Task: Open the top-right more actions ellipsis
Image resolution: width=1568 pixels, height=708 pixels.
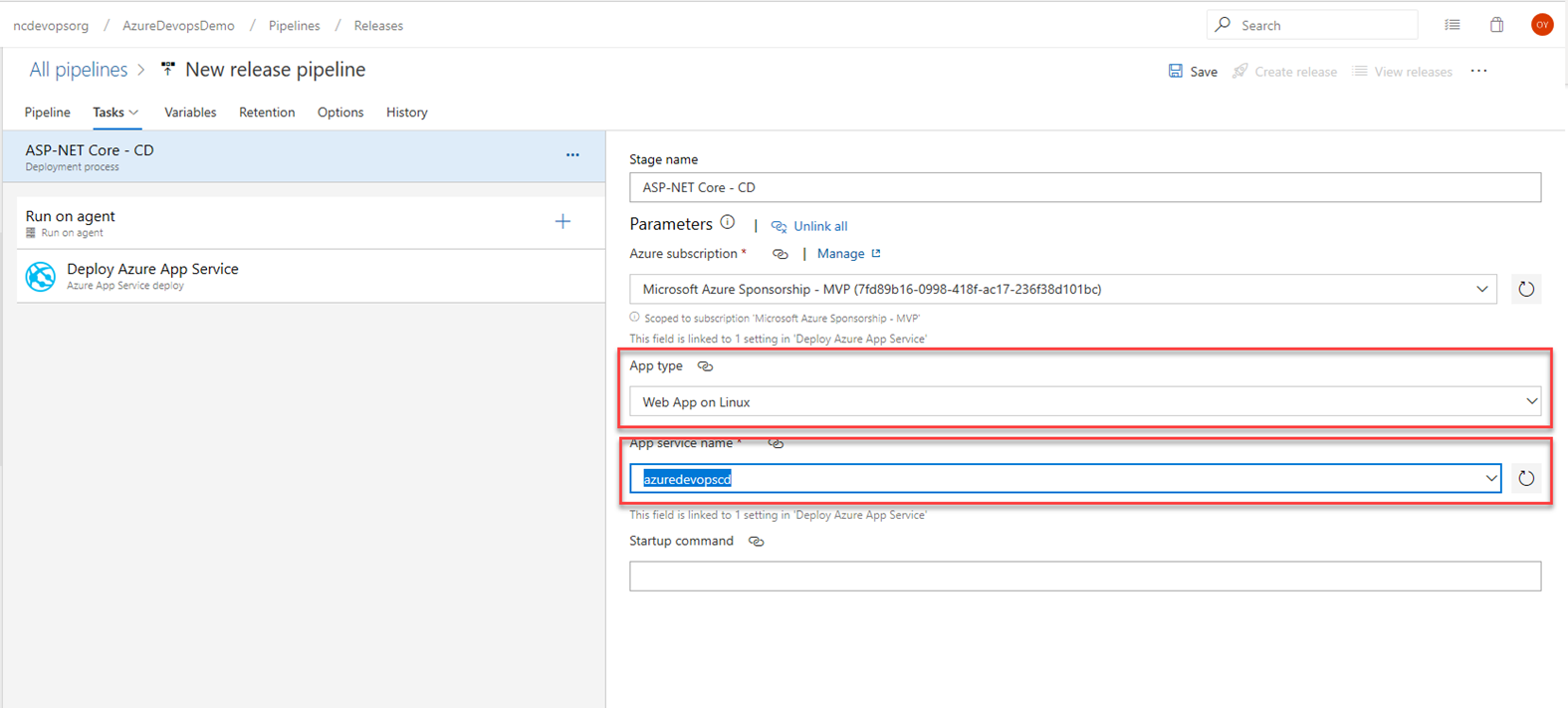Action: (1479, 71)
